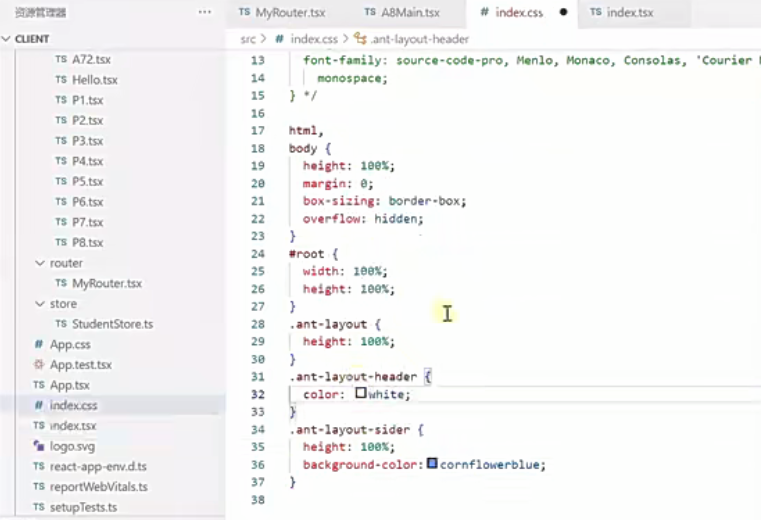This screenshot has height=520, width=761.
Task: Click the '.ant-layout-header {' selector text
Action: [x=360, y=377]
